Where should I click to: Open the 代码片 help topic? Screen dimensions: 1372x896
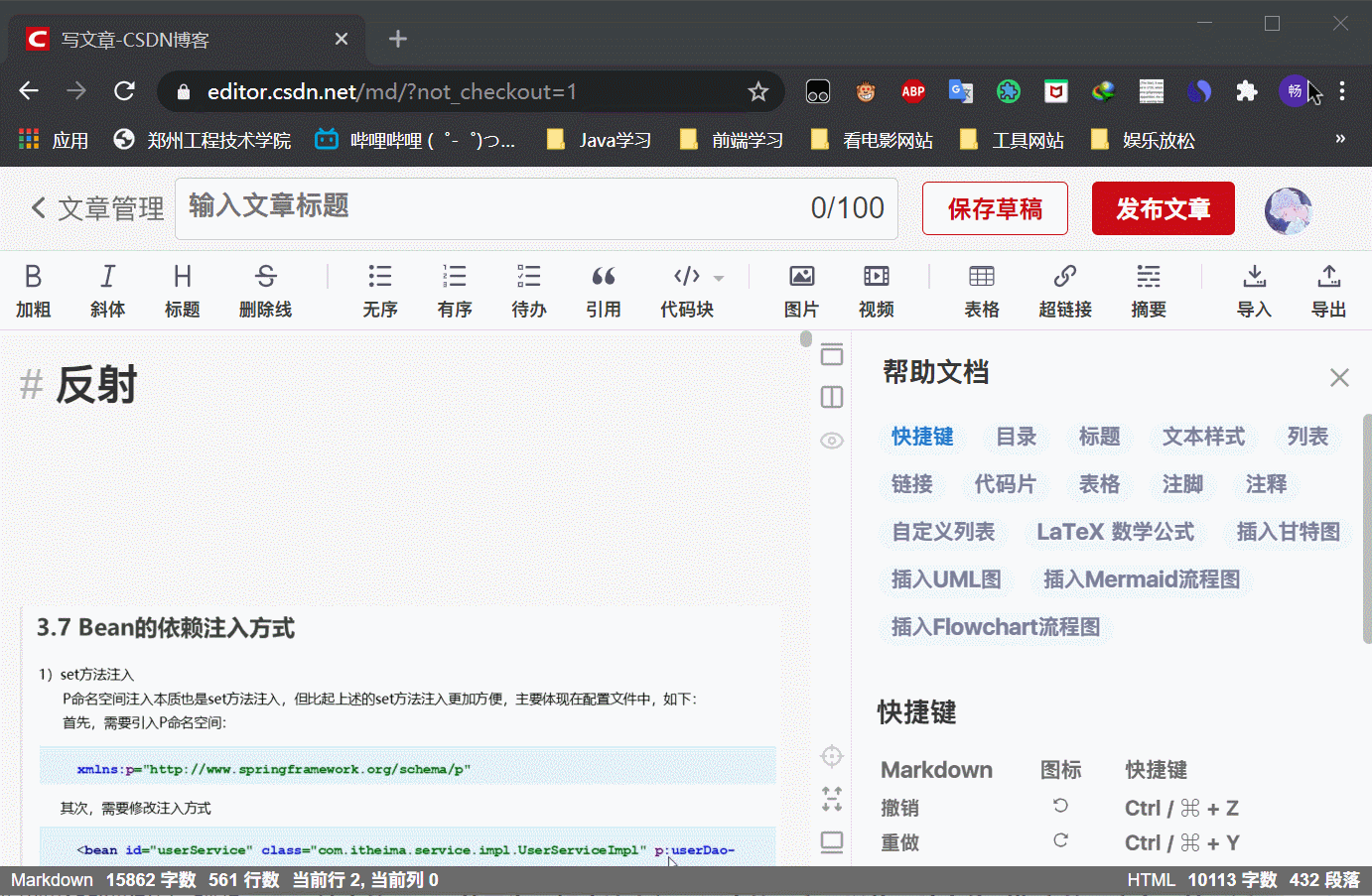(1005, 484)
